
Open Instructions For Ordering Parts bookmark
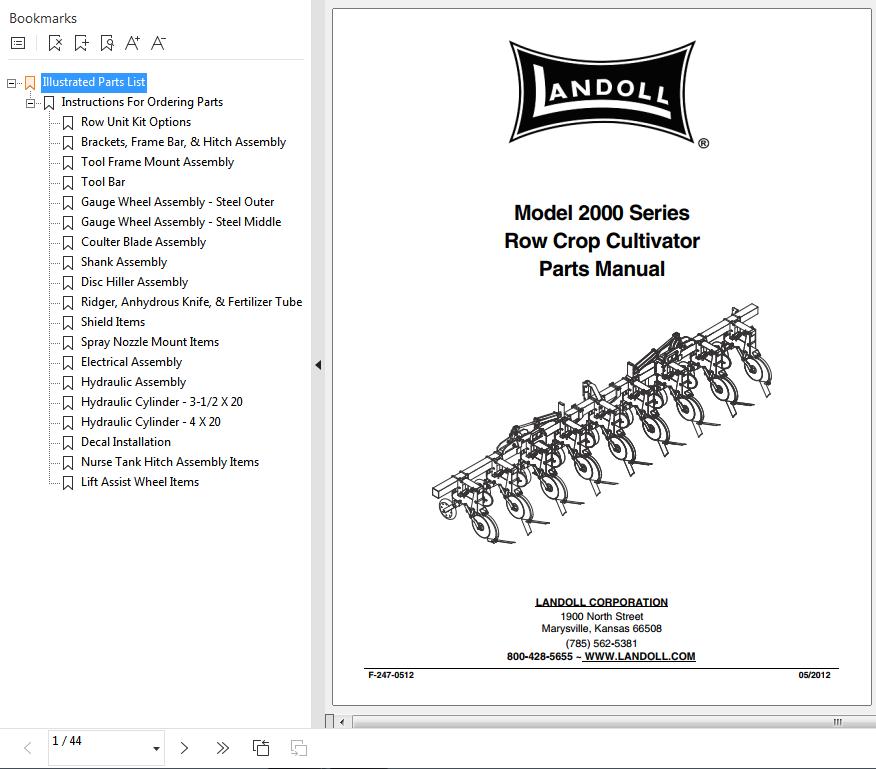coord(142,102)
